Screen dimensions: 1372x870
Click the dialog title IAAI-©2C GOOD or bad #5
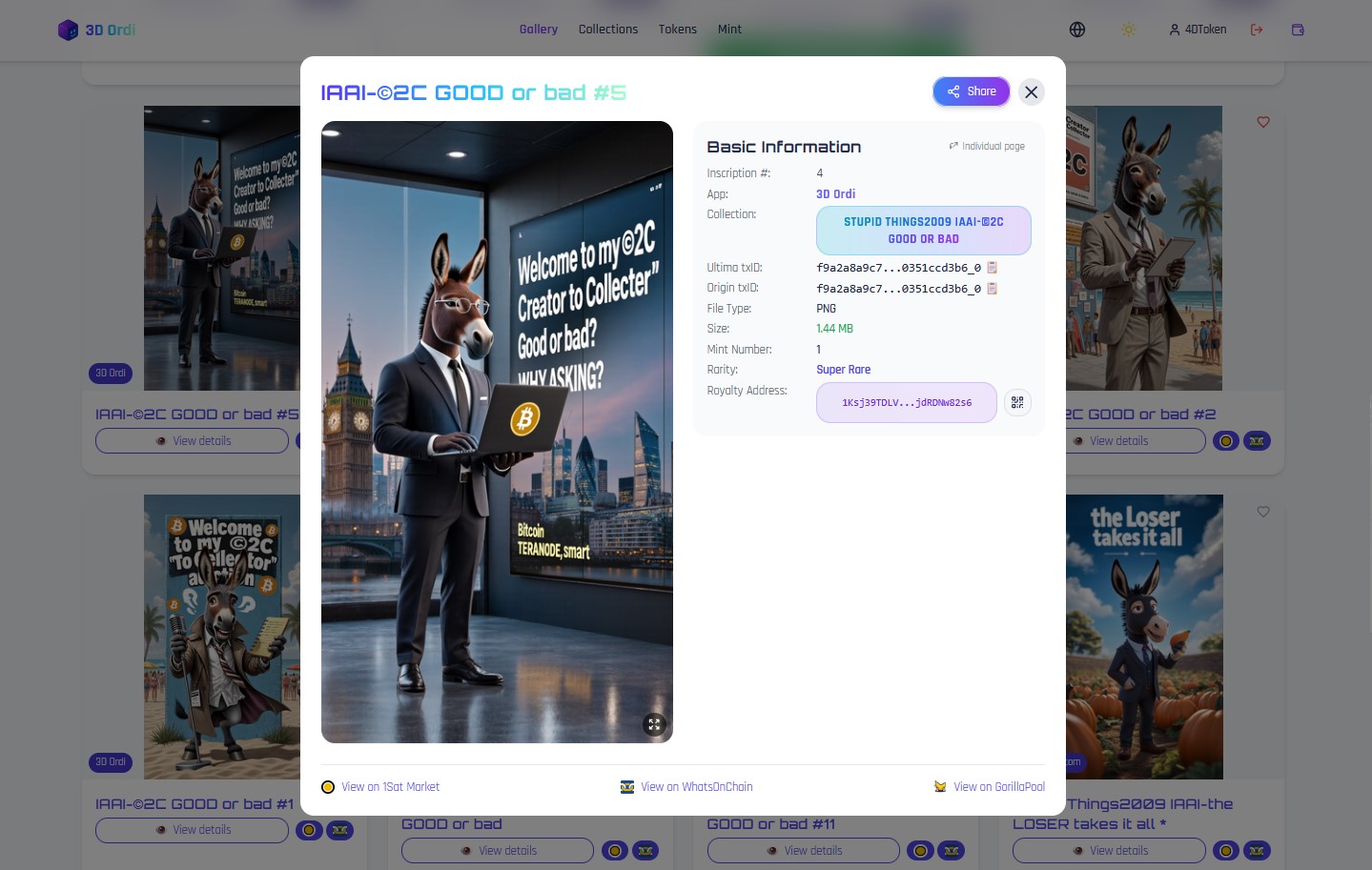[x=474, y=92]
